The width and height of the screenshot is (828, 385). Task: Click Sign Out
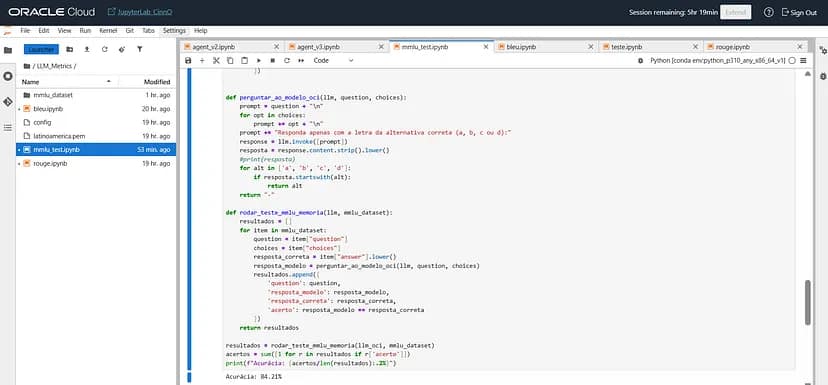point(799,13)
